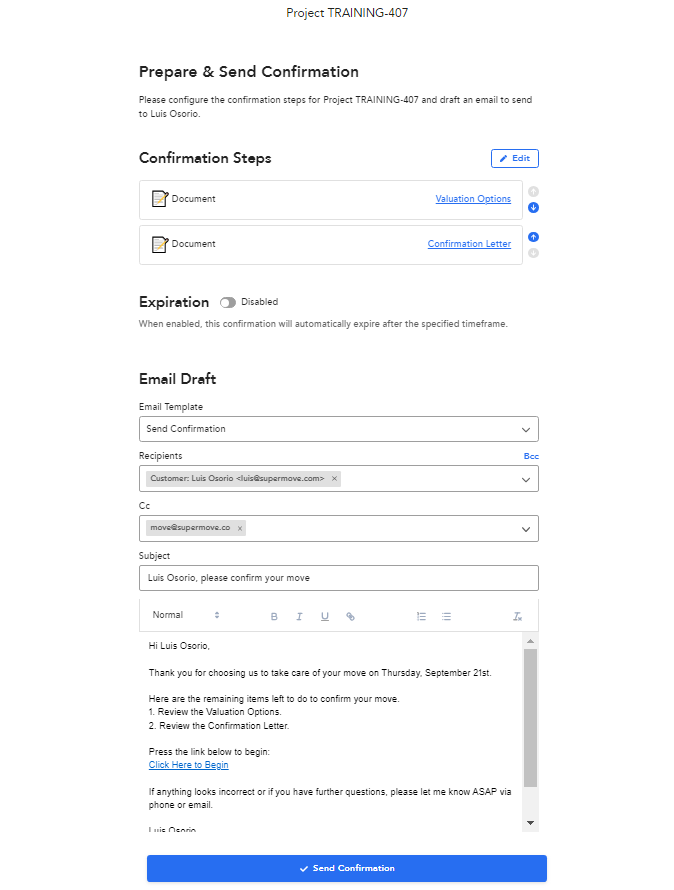The height and width of the screenshot is (890, 674).
Task: Create a bulleted list in editor
Action: (446, 616)
